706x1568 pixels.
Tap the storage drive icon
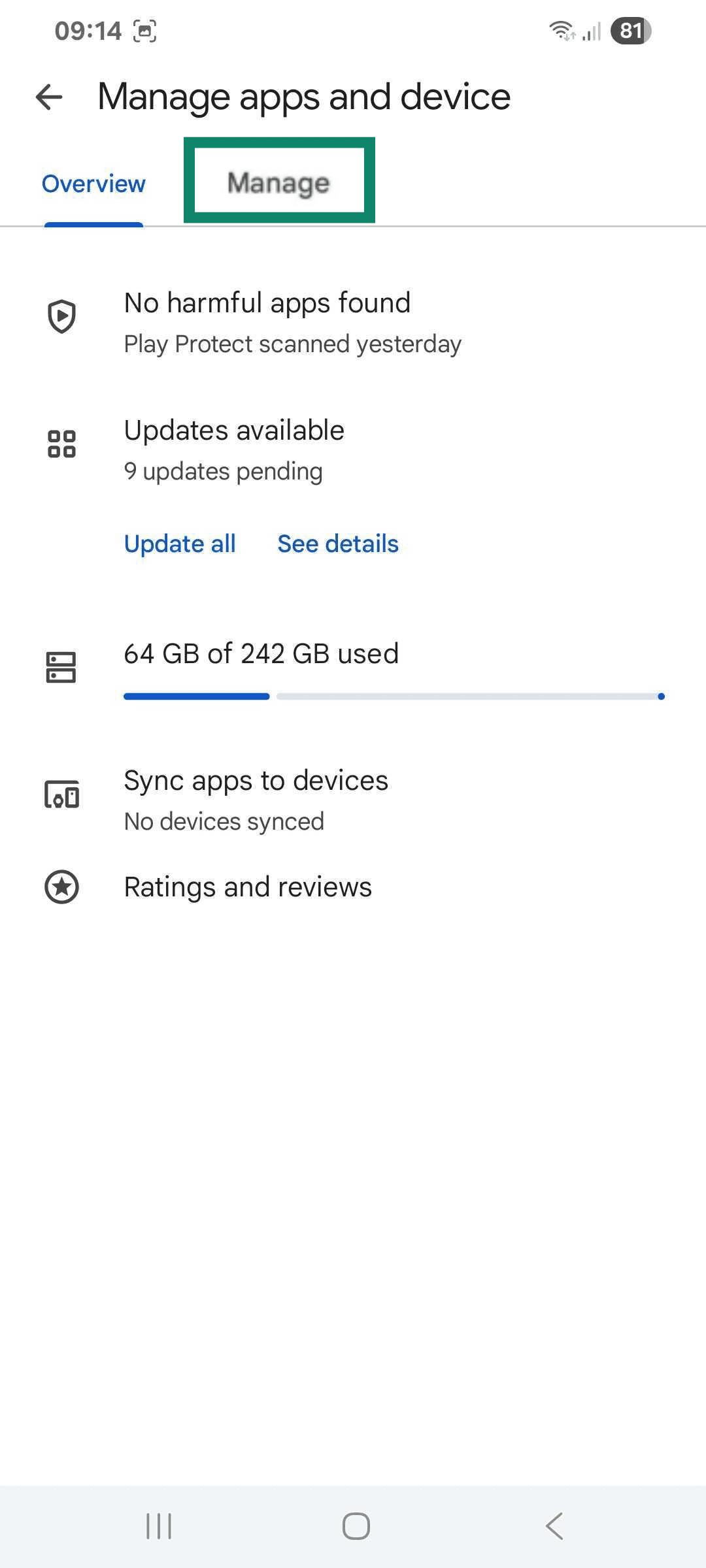pos(61,667)
